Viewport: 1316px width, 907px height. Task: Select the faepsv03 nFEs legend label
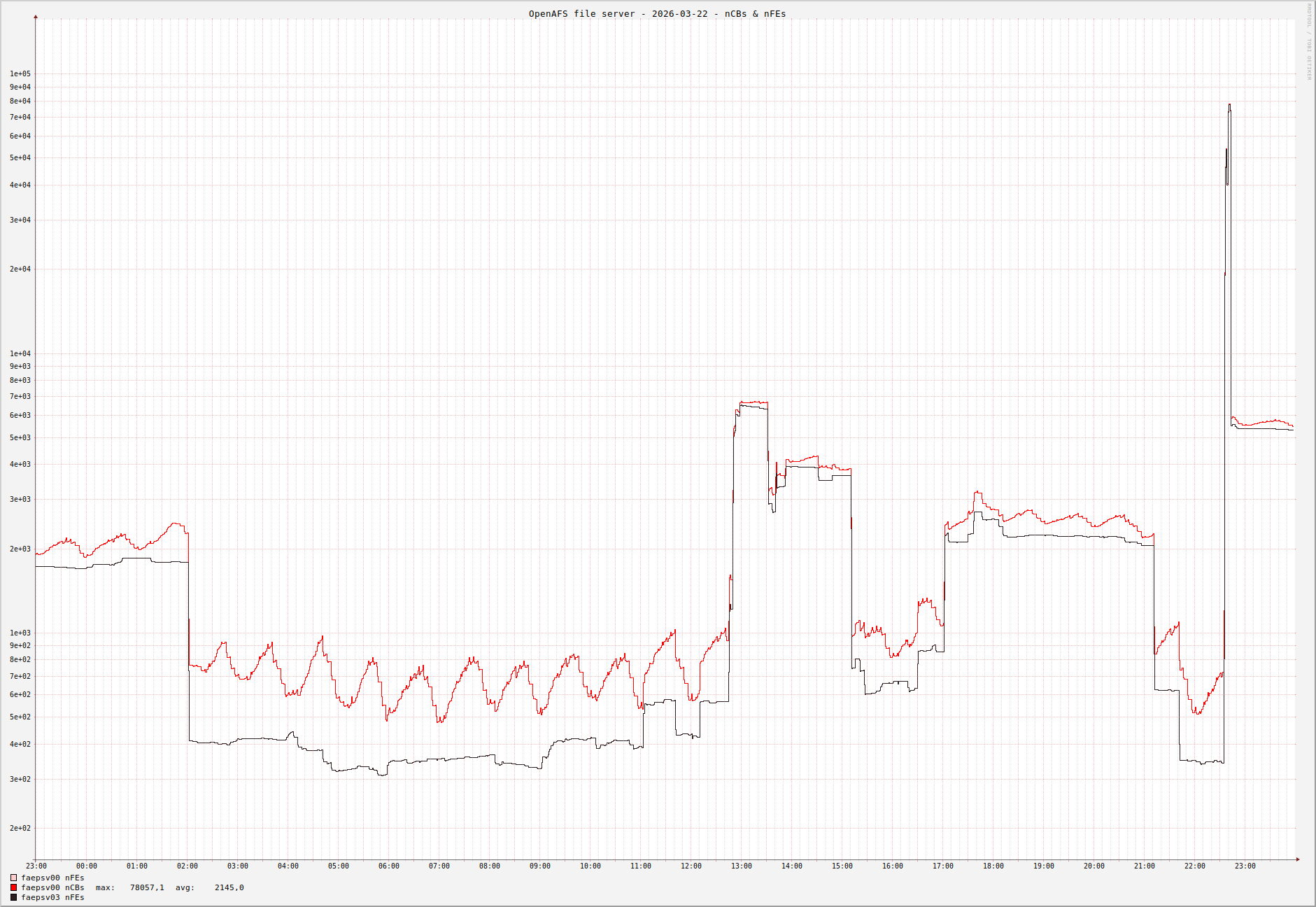(x=52, y=897)
